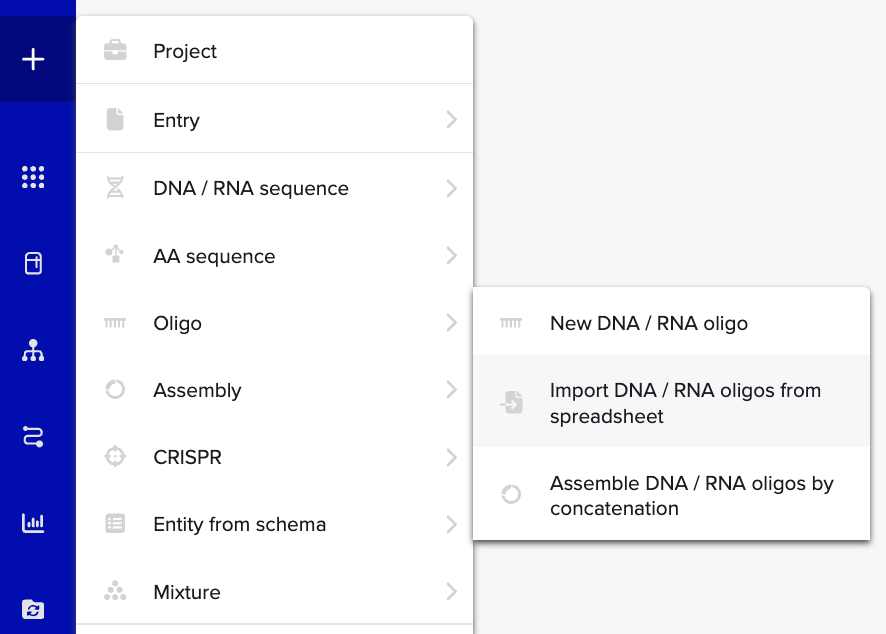886x634 pixels.
Task: Click the DNA helix icon in menu
Action: [x=115, y=188]
